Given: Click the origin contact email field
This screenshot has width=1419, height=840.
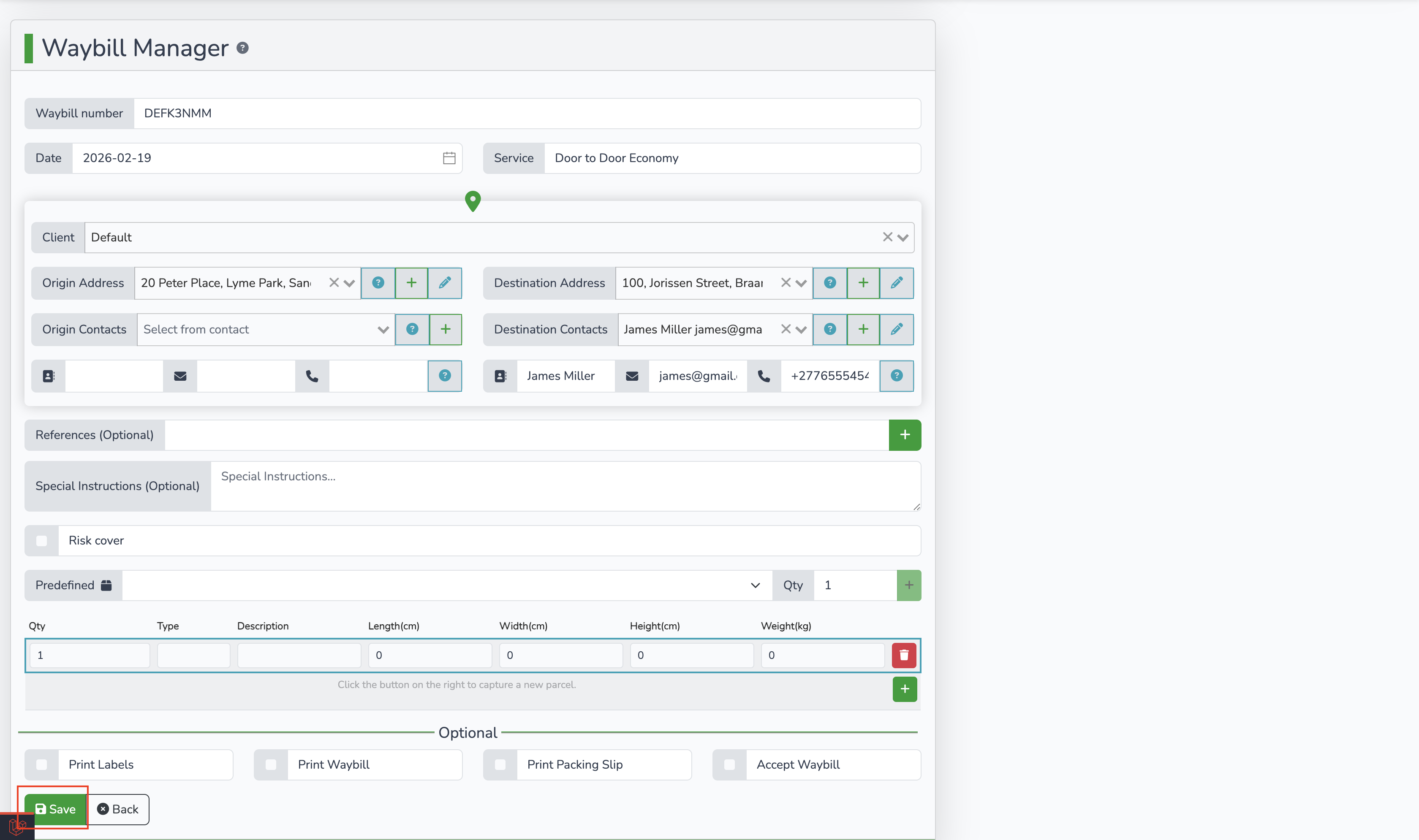Looking at the screenshot, I should coord(246,376).
